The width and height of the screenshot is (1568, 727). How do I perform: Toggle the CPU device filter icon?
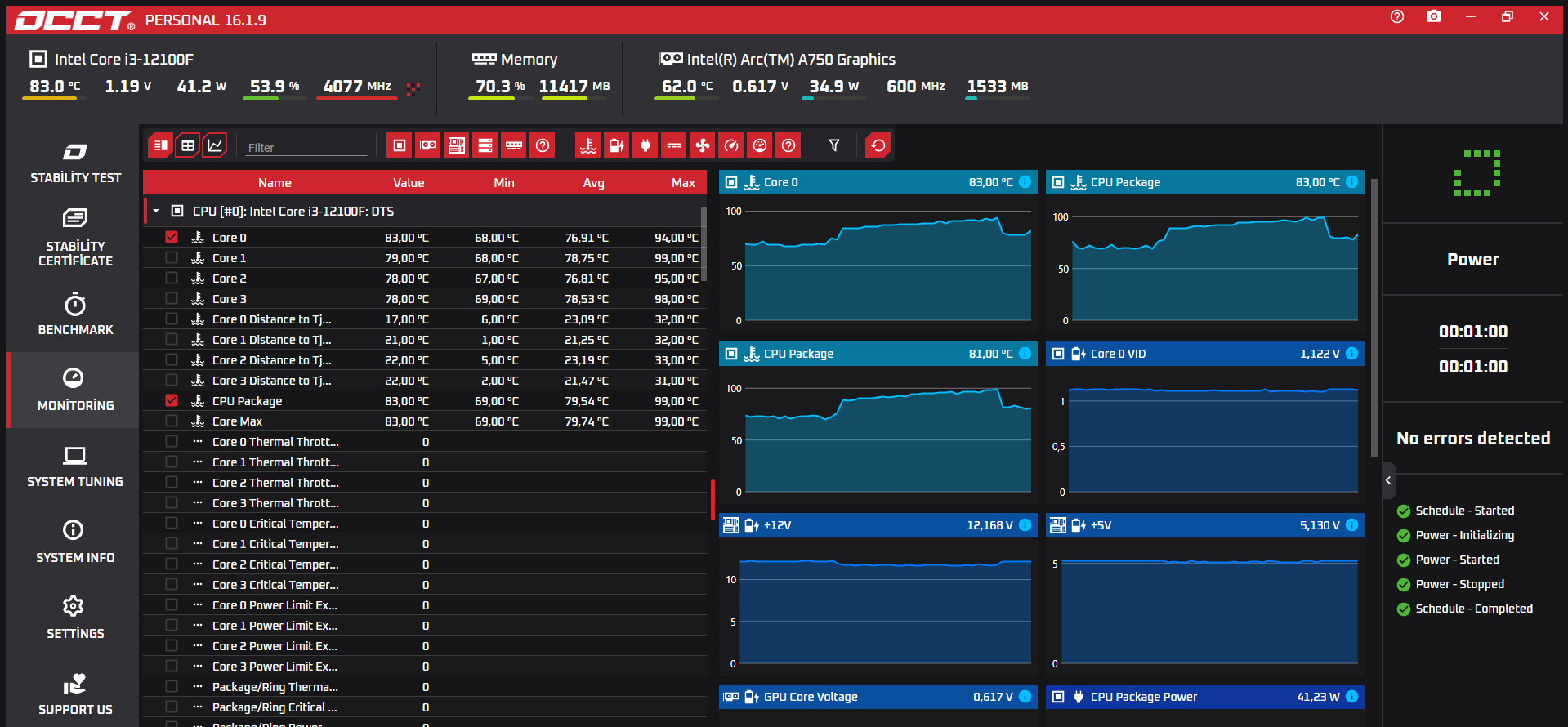tap(400, 145)
